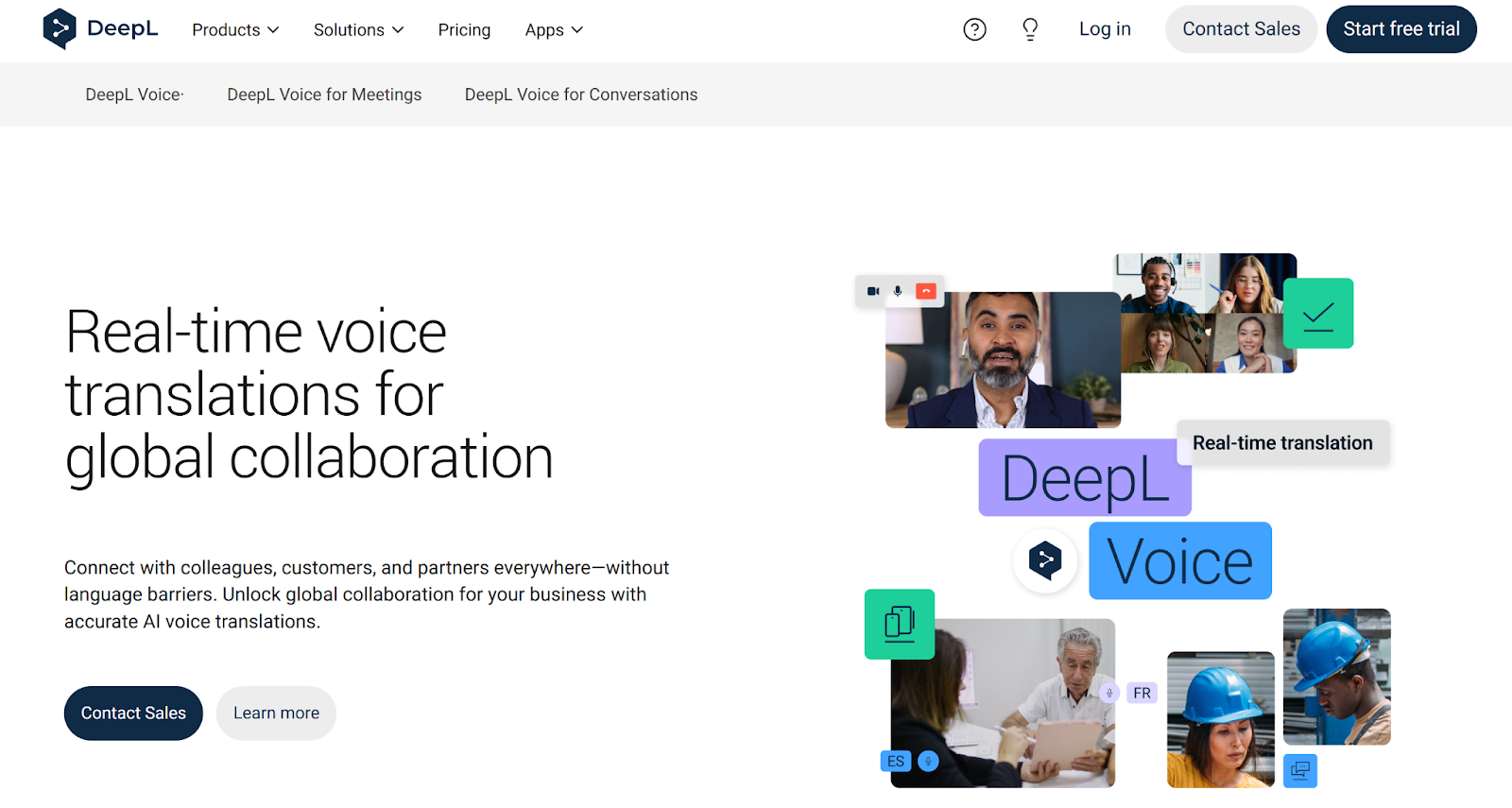Click the blue chat screen icon tile
The image size is (1512, 808).
pyautogui.click(x=1300, y=770)
